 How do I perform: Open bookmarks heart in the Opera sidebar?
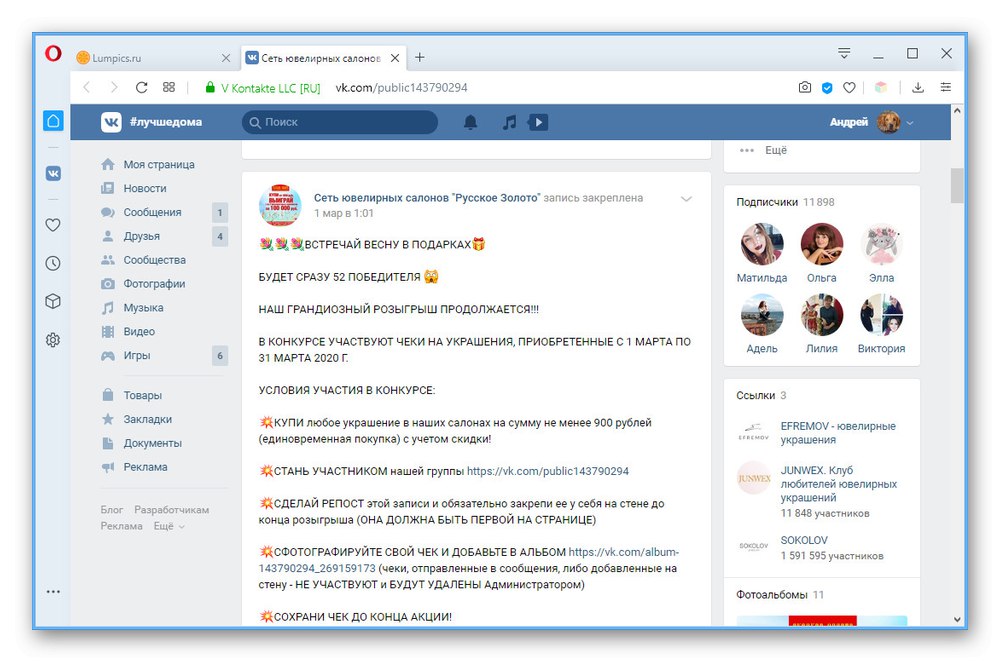click(54, 224)
